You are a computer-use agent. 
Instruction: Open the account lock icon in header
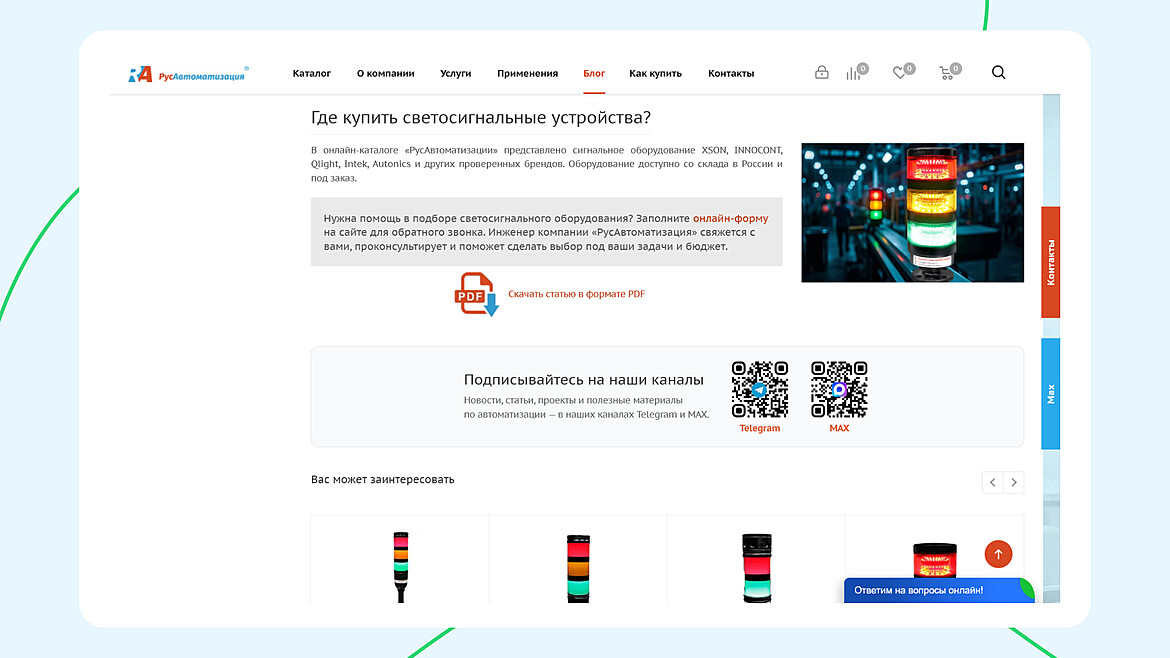[822, 72]
